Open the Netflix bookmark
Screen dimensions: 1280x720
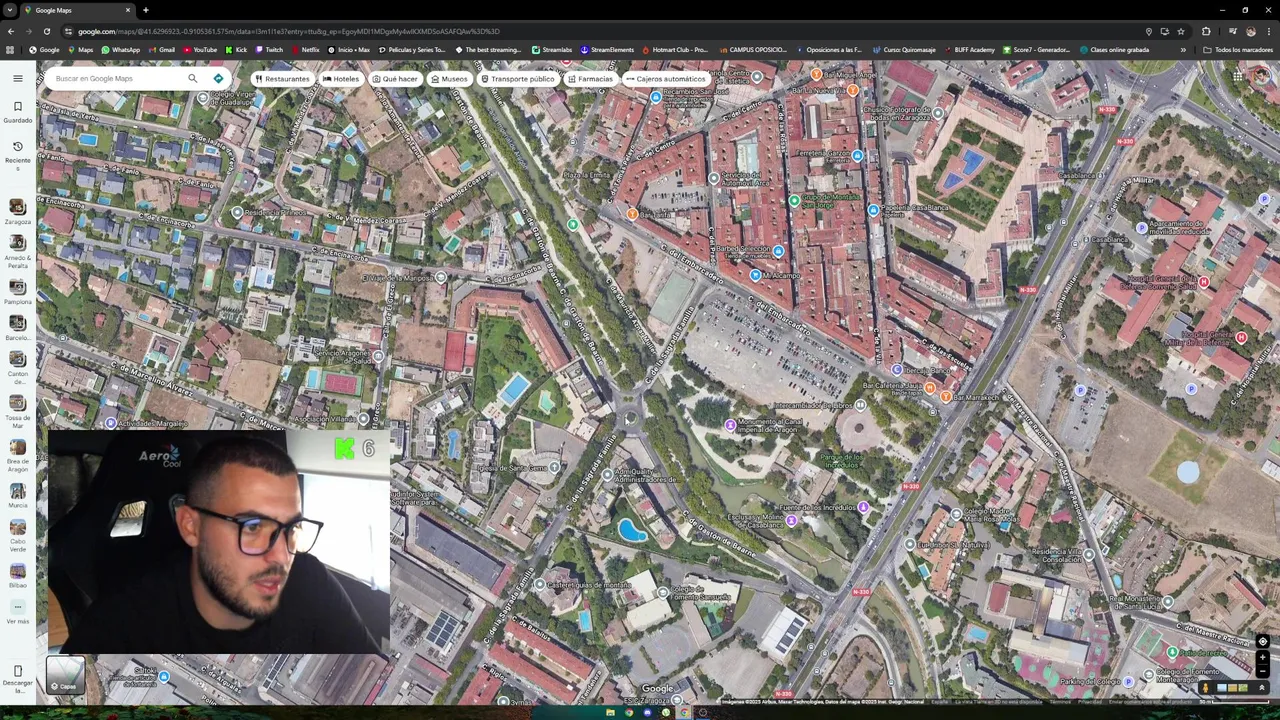[x=305, y=50]
